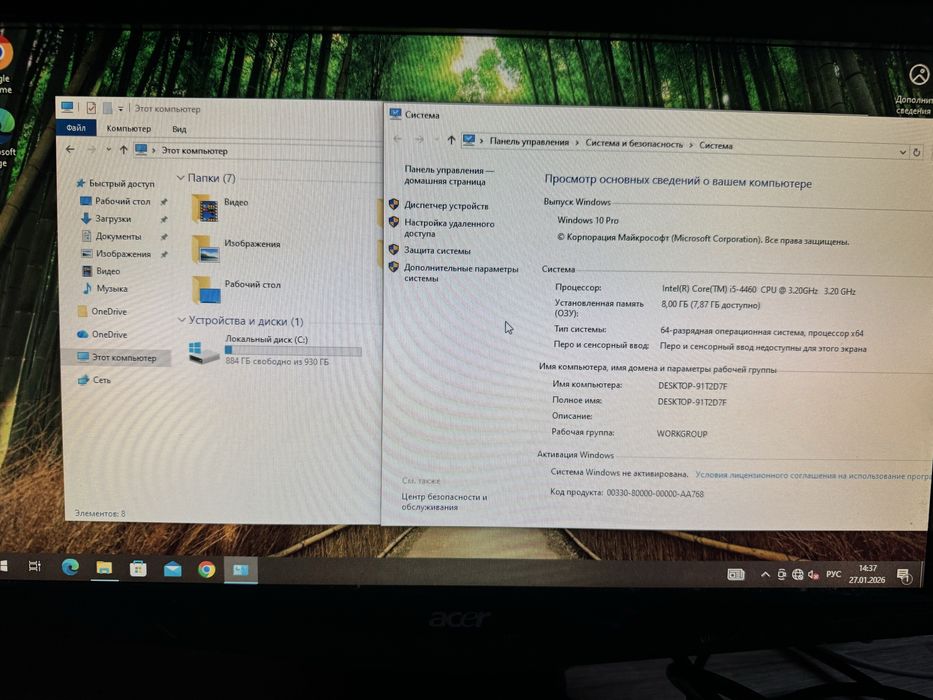Launch Microsoft Edge from taskbar
This screenshot has height=700, width=933.
tap(70, 567)
